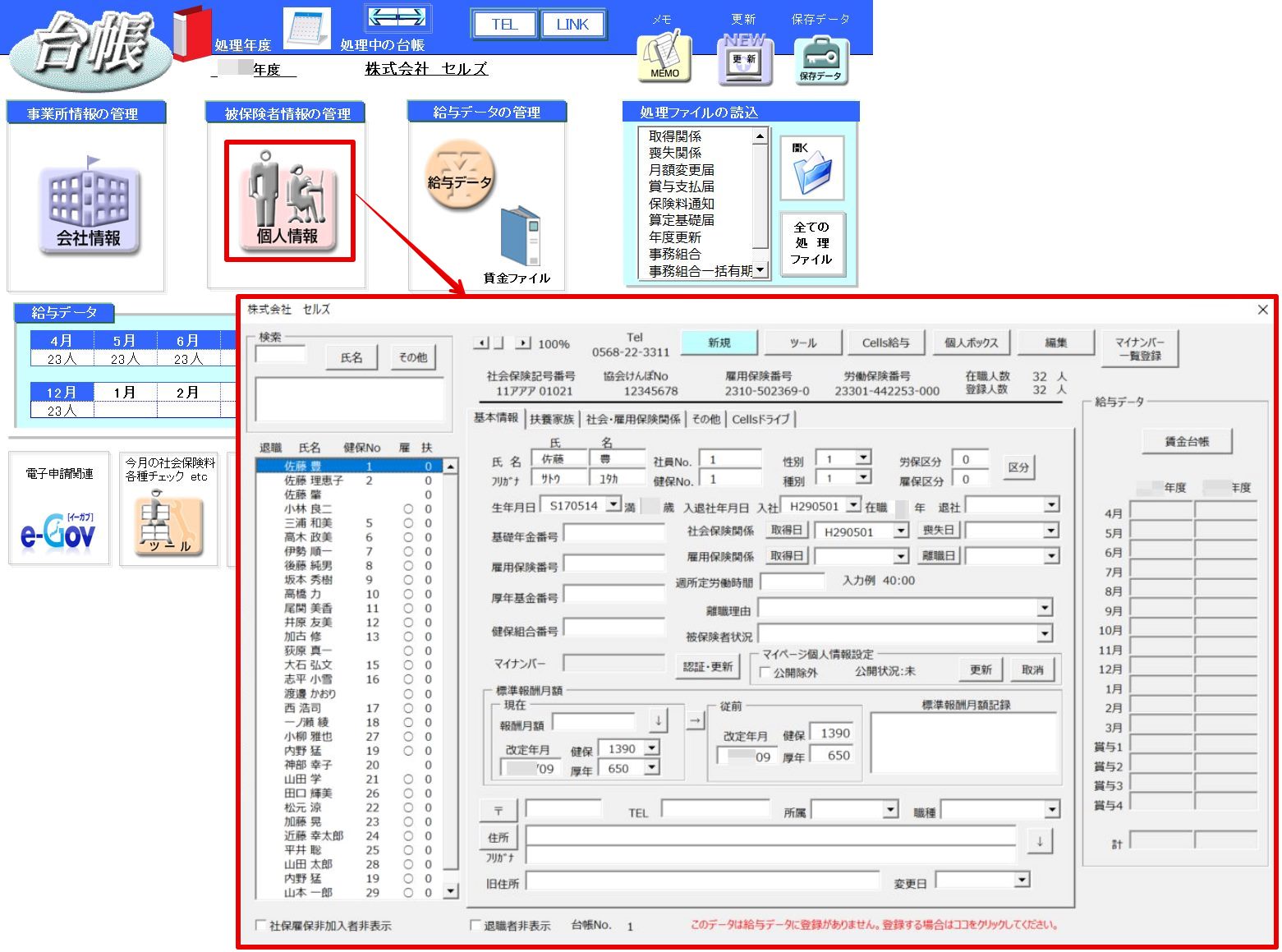
Task: Toggle 社保雇保非加入者非表示 checkbox
Action: tap(261, 925)
